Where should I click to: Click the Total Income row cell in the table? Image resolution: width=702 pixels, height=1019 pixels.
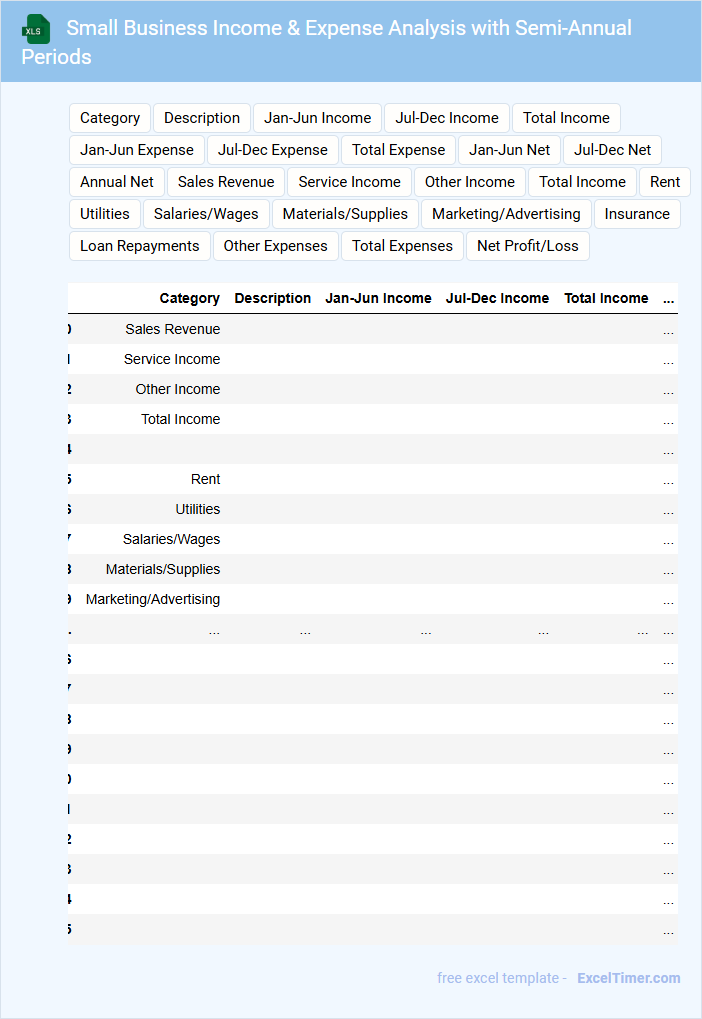click(181, 419)
